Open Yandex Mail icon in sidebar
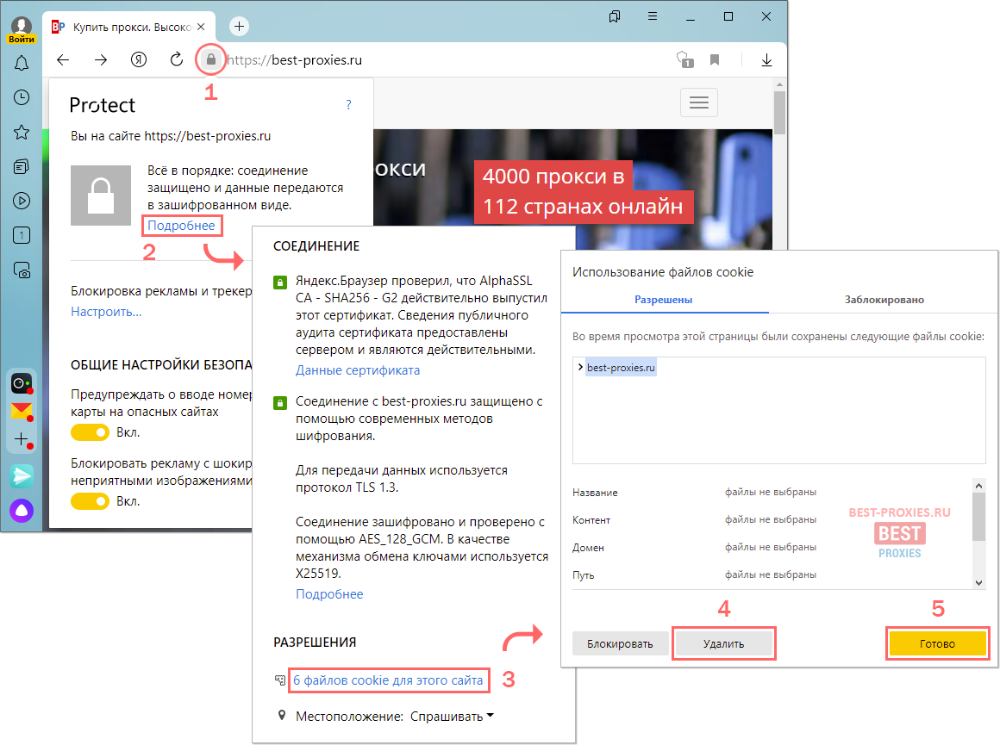This screenshot has height=745, width=1000. pyautogui.click(x=22, y=411)
